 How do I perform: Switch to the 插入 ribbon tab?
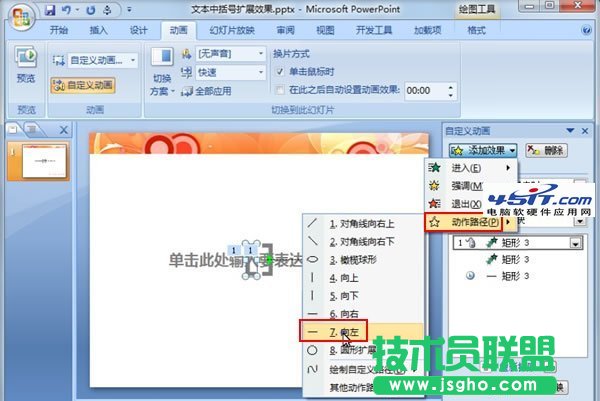99,30
